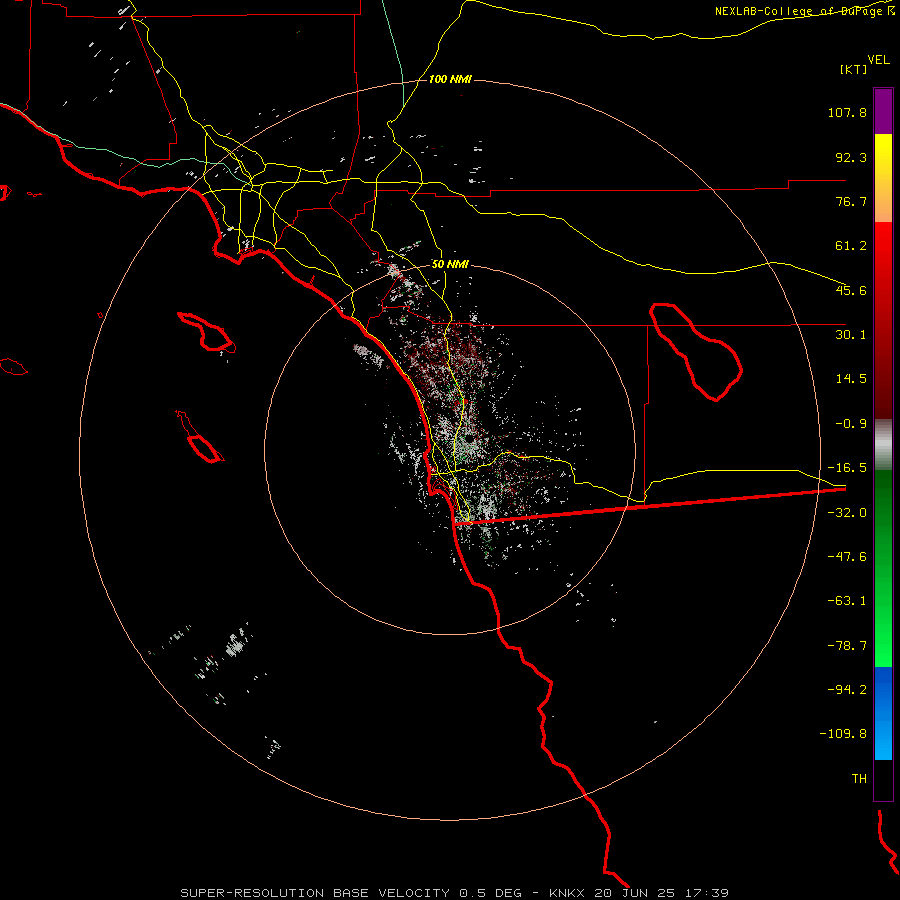
Task: Click the black radar site dot at center
Action: [x=469, y=438]
